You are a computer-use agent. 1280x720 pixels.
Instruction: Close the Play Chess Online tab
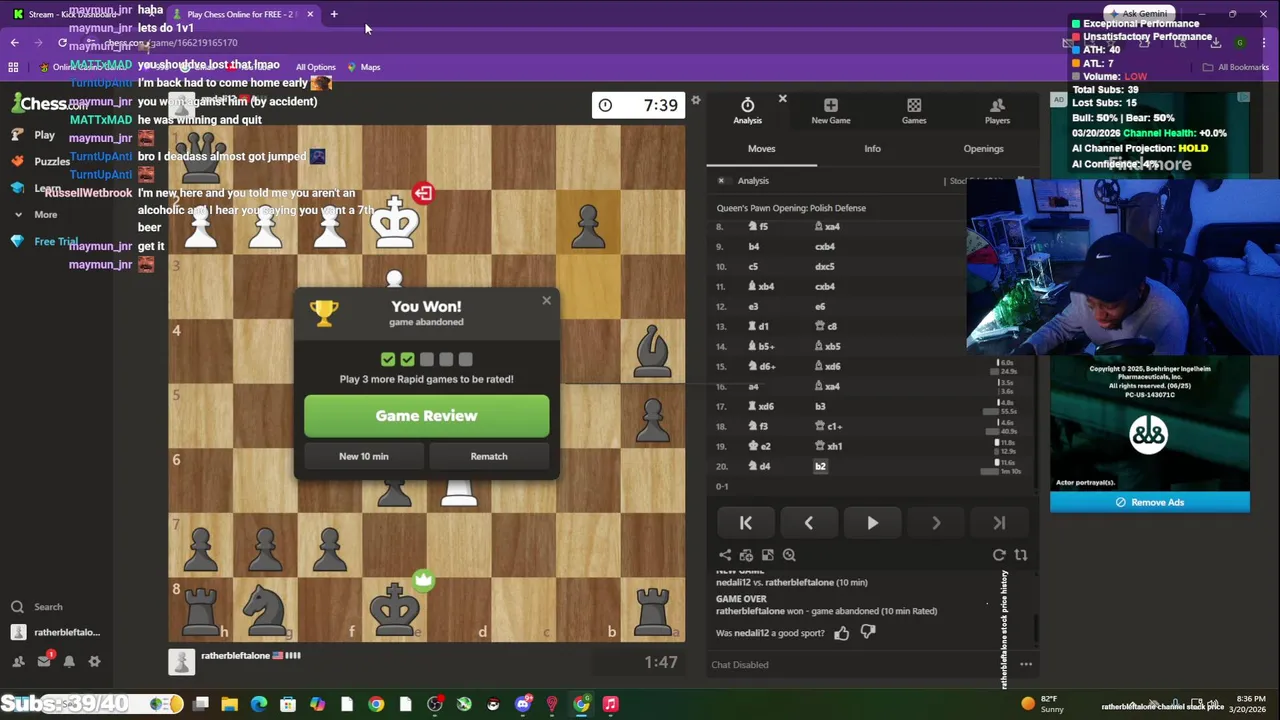pos(310,14)
